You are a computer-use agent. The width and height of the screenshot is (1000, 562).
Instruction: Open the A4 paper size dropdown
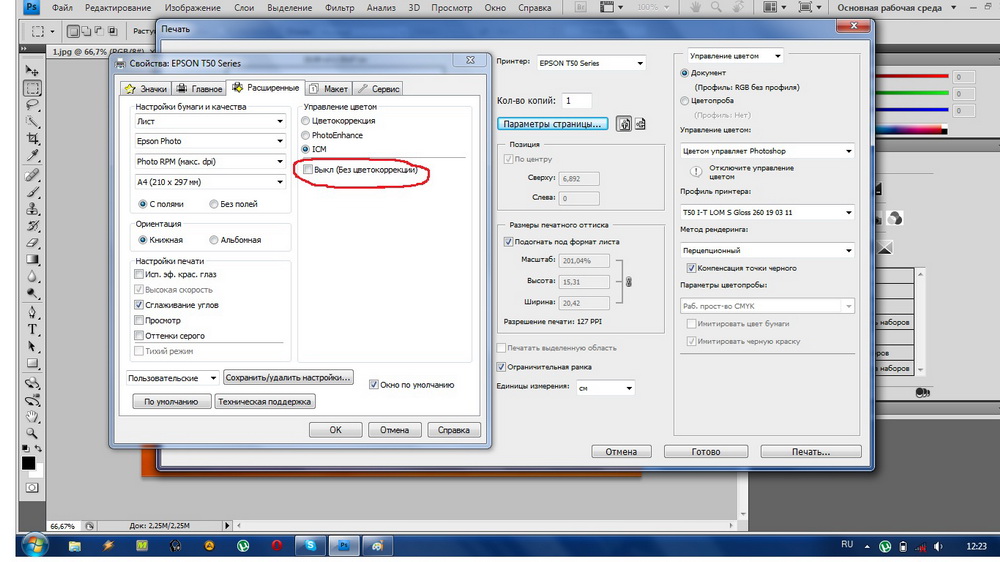[280, 182]
